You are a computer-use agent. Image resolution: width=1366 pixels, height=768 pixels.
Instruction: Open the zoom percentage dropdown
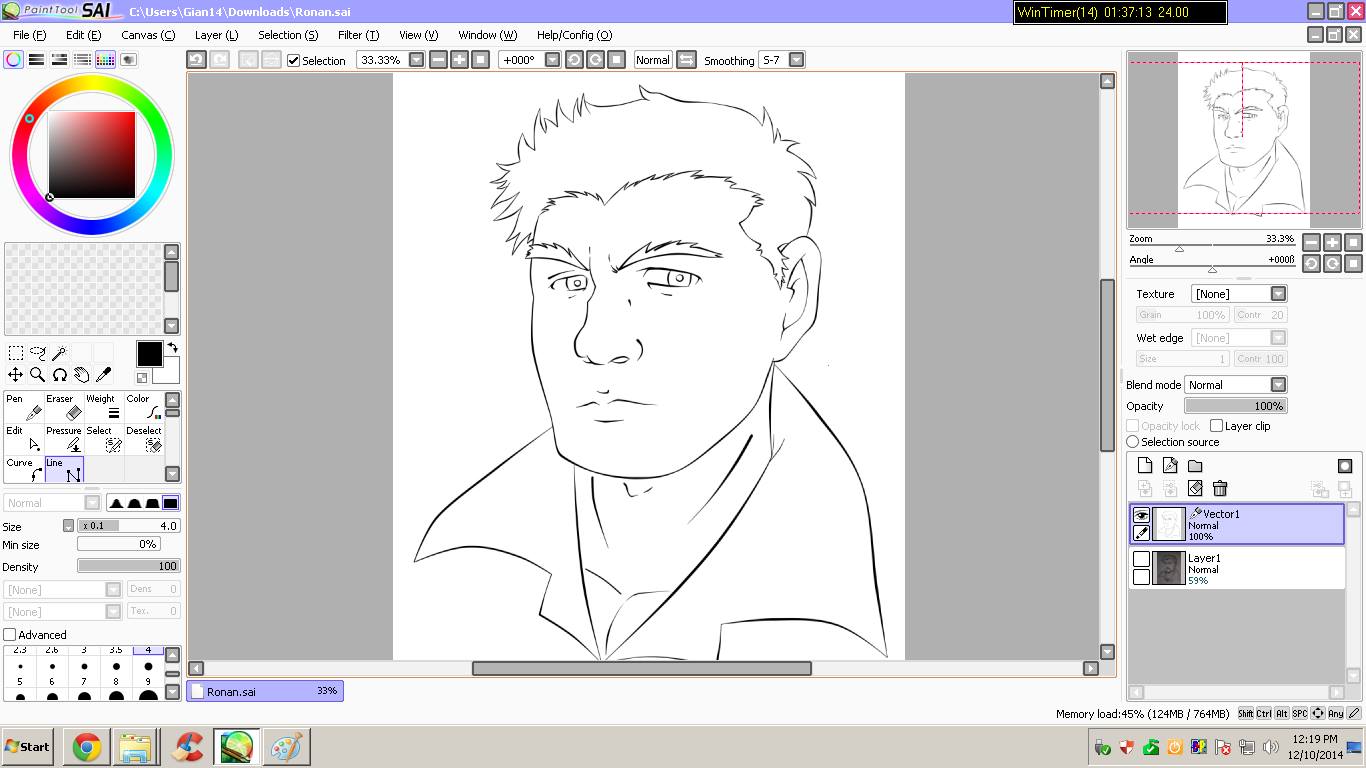[x=417, y=60]
